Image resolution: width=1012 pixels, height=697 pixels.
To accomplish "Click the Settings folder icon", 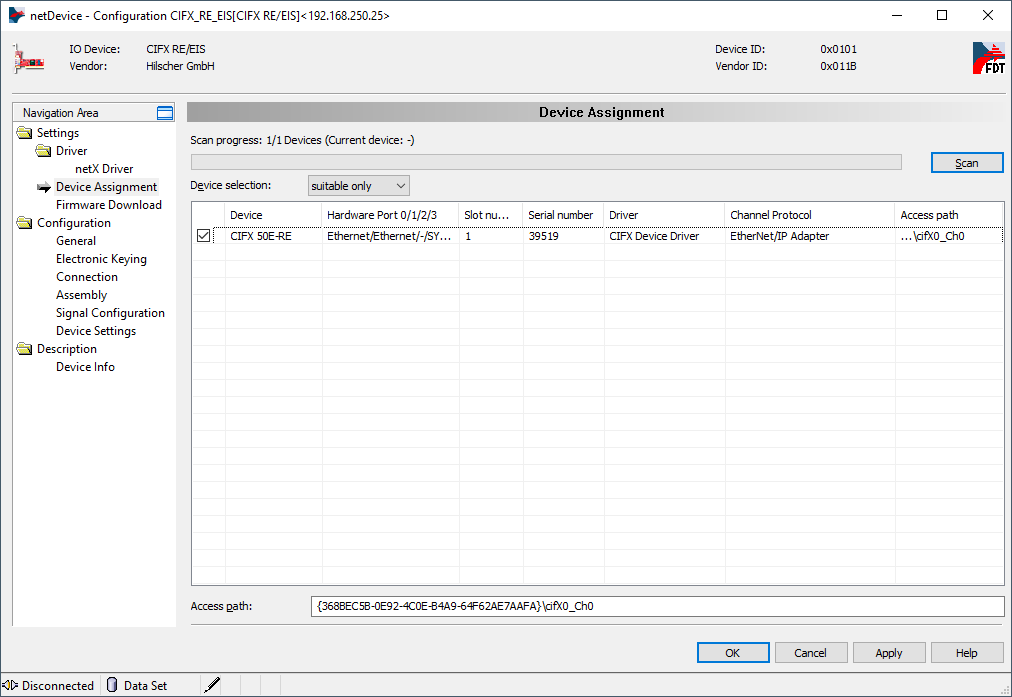I will (25, 133).
